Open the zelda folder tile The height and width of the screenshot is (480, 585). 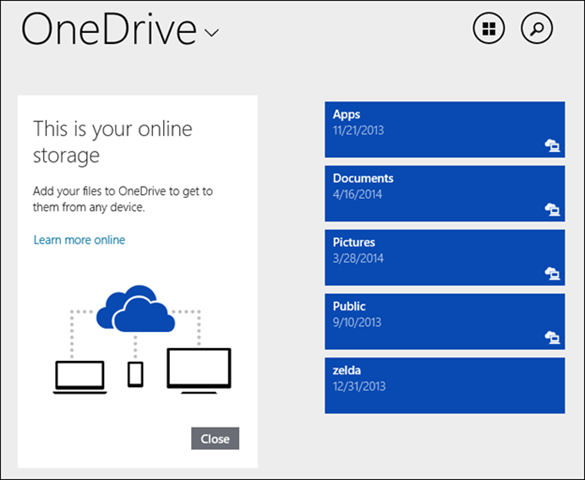pos(445,386)
